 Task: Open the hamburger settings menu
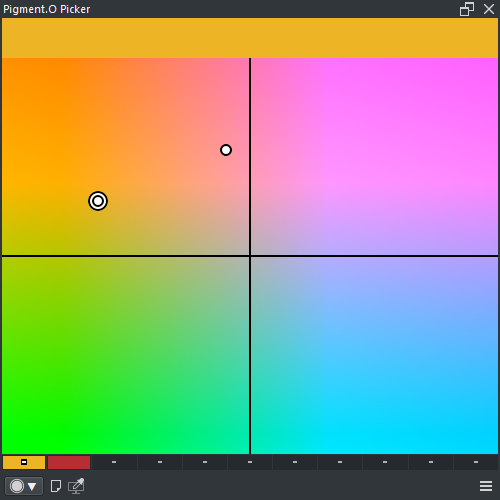coord(486,486)
